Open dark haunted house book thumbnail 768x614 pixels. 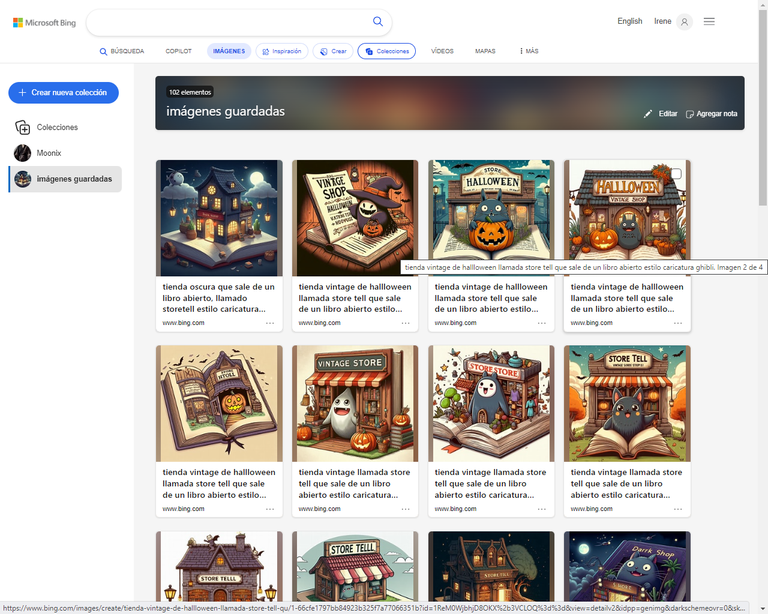[219, 218]
